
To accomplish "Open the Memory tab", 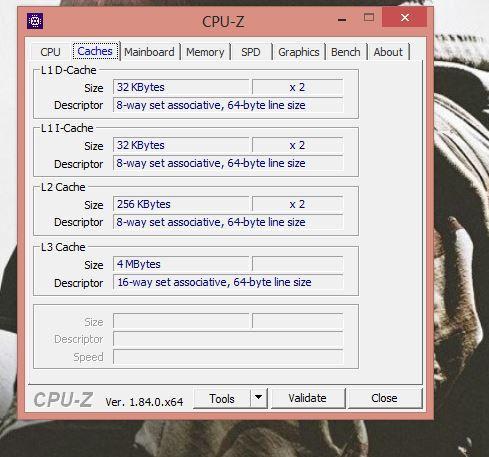I will (x=205, y=52).
